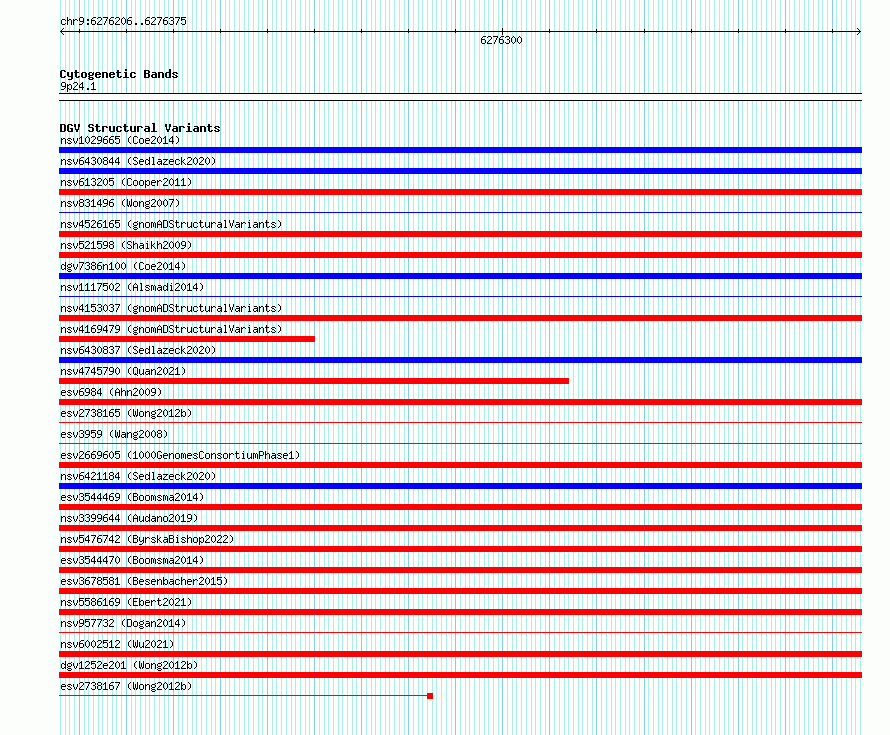The height and width of the screenshot is (735, 890).
Task: Open variant dgv1252e201 (Wong2012b)
Action: click(129, 665)
